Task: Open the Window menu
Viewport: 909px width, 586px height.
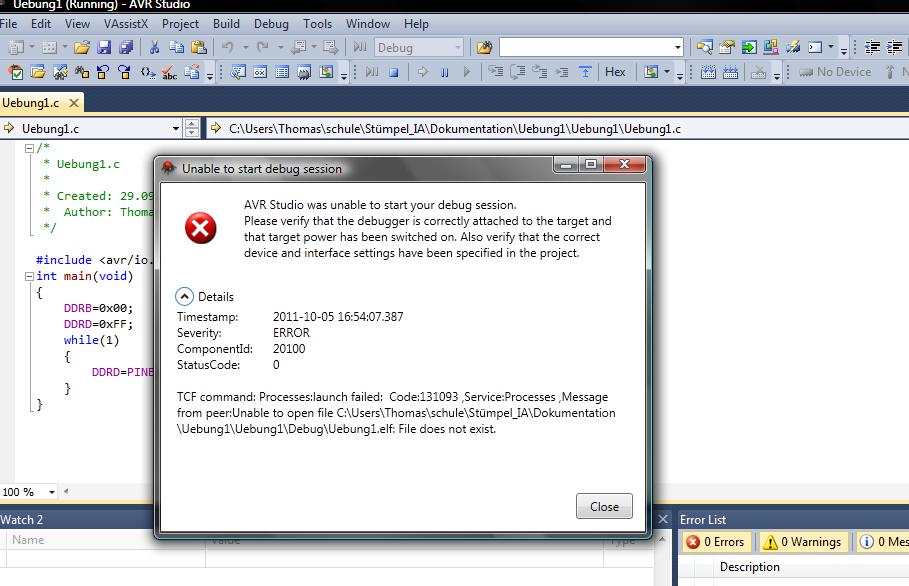Action: (368, 24)
